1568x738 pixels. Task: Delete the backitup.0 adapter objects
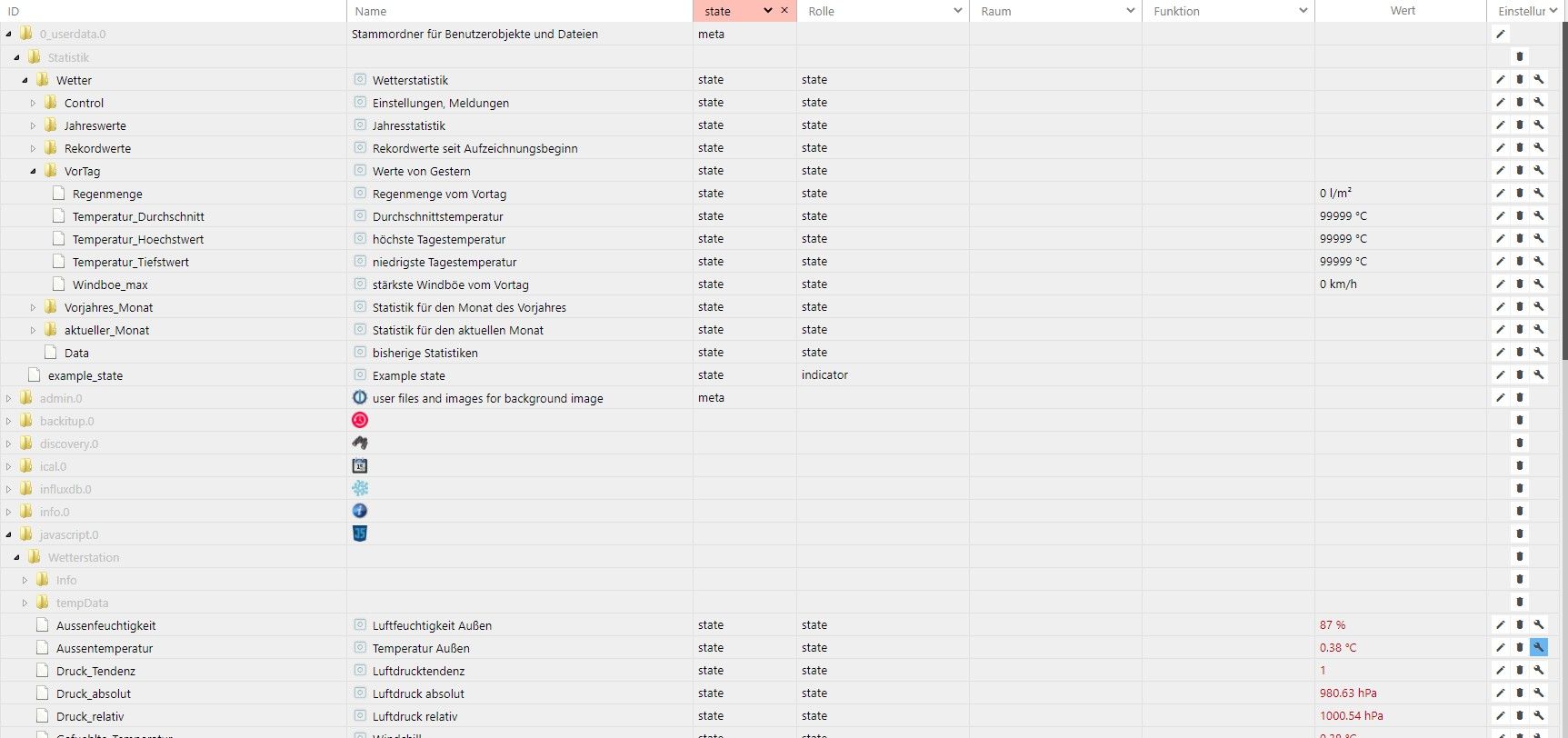(x=1520, y=421)
